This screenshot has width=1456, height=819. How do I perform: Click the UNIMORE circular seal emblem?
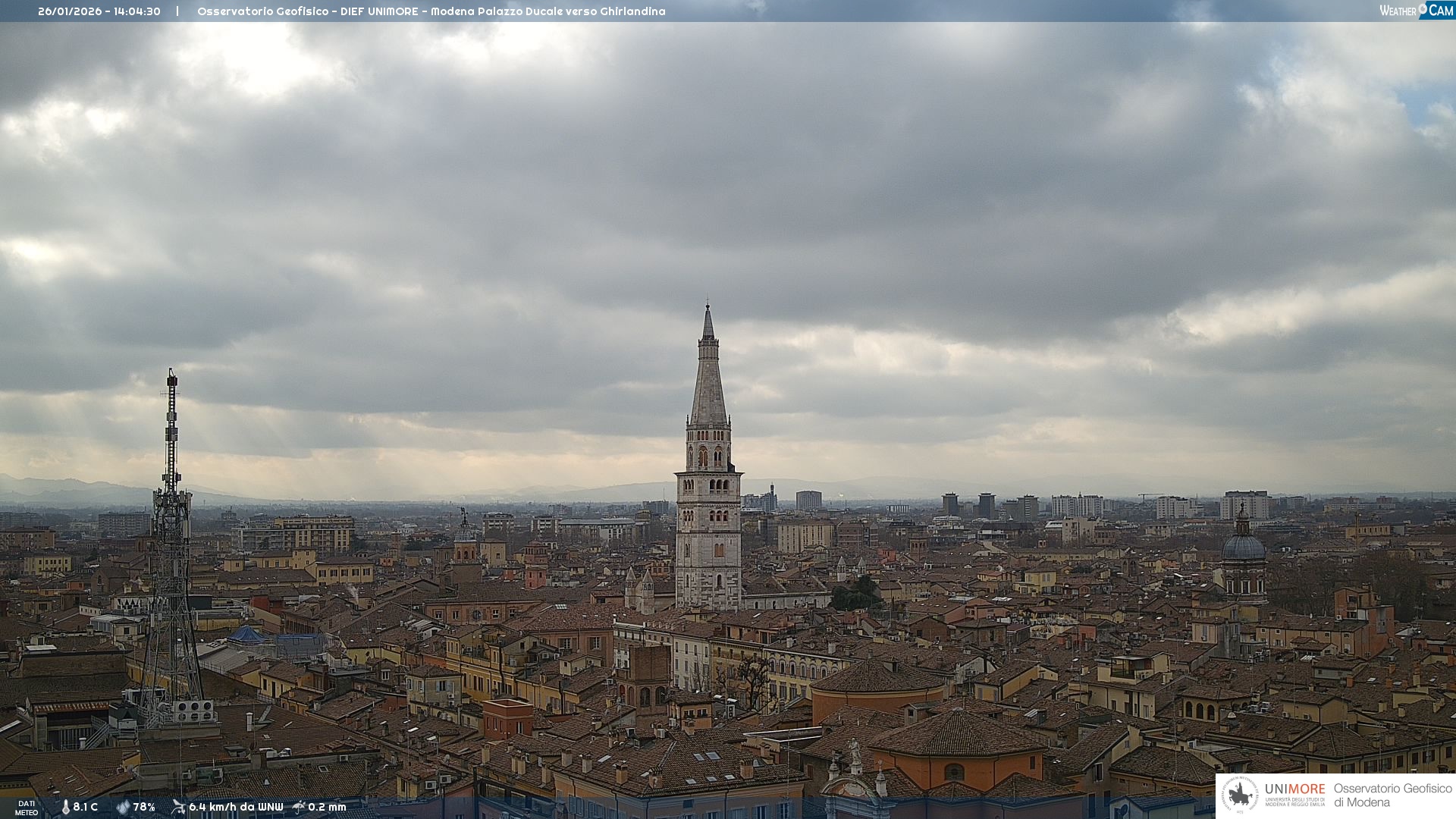click(x=1240, y=795)
